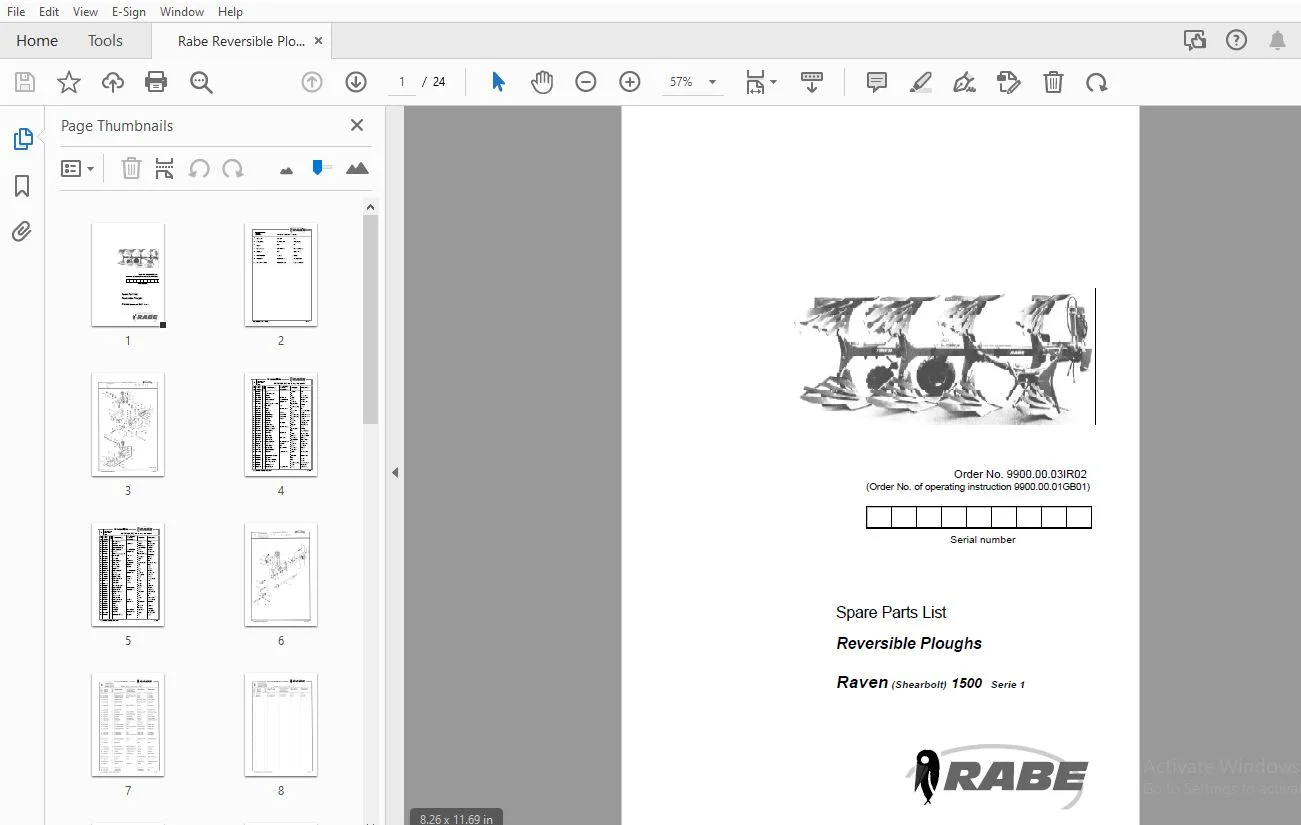The image size is (1301, 825).
Task: Rotate thumbnails counterclockwise
Action: click(x=199, y=168)
